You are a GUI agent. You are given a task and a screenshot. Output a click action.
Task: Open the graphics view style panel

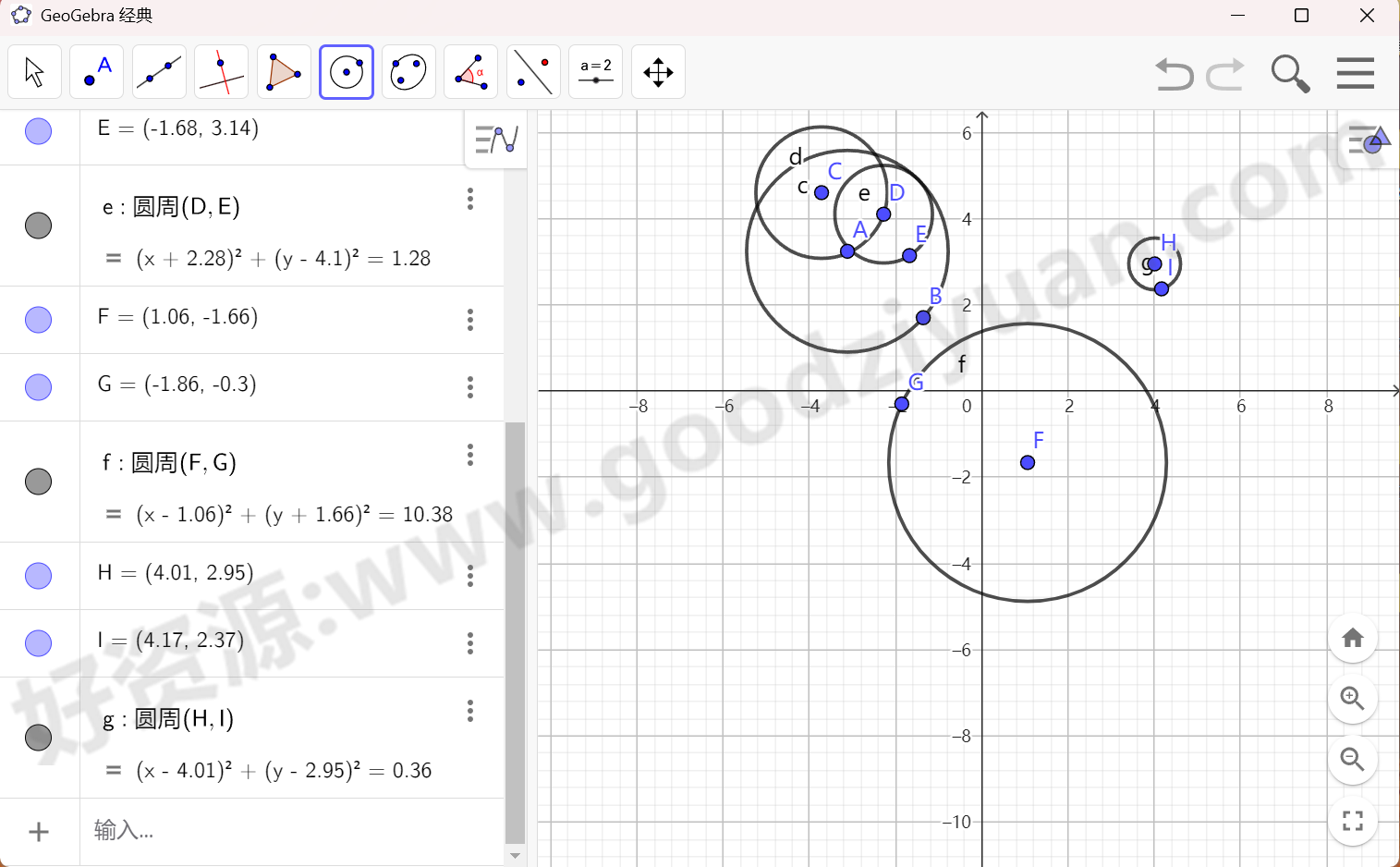click(x=1366, y=140)
